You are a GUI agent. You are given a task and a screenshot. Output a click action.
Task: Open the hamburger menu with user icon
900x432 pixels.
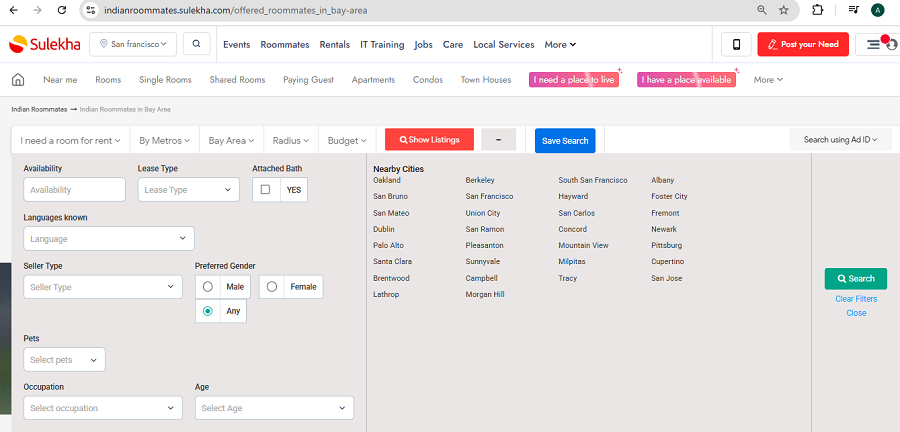coord(877,44)
